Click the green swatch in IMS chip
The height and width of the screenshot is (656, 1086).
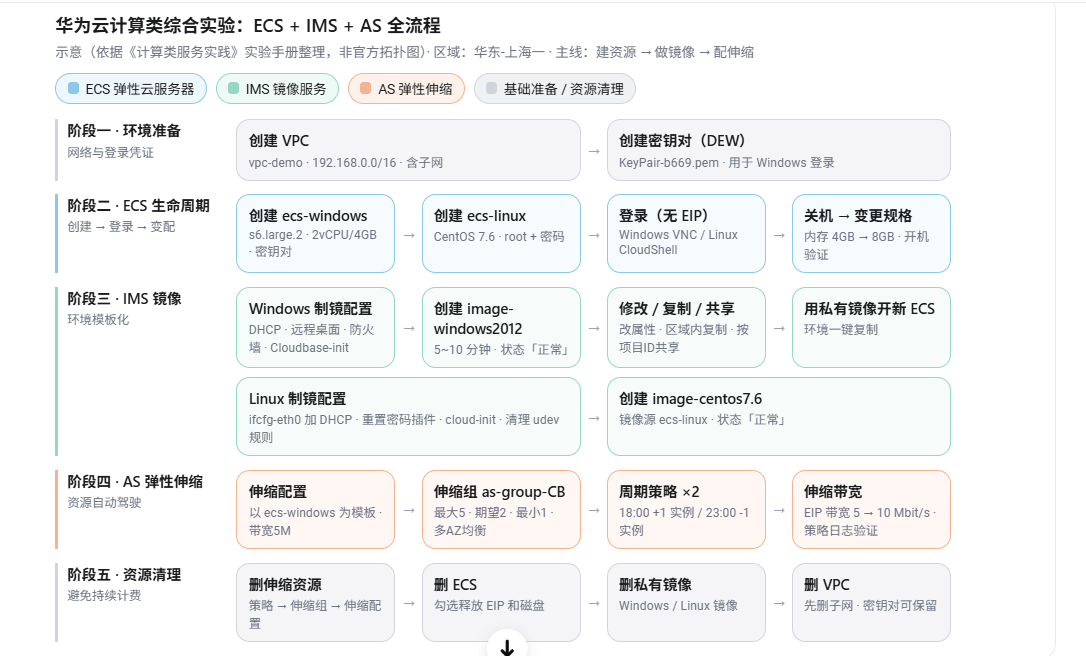pyautogui.click(x=233, y=88)
